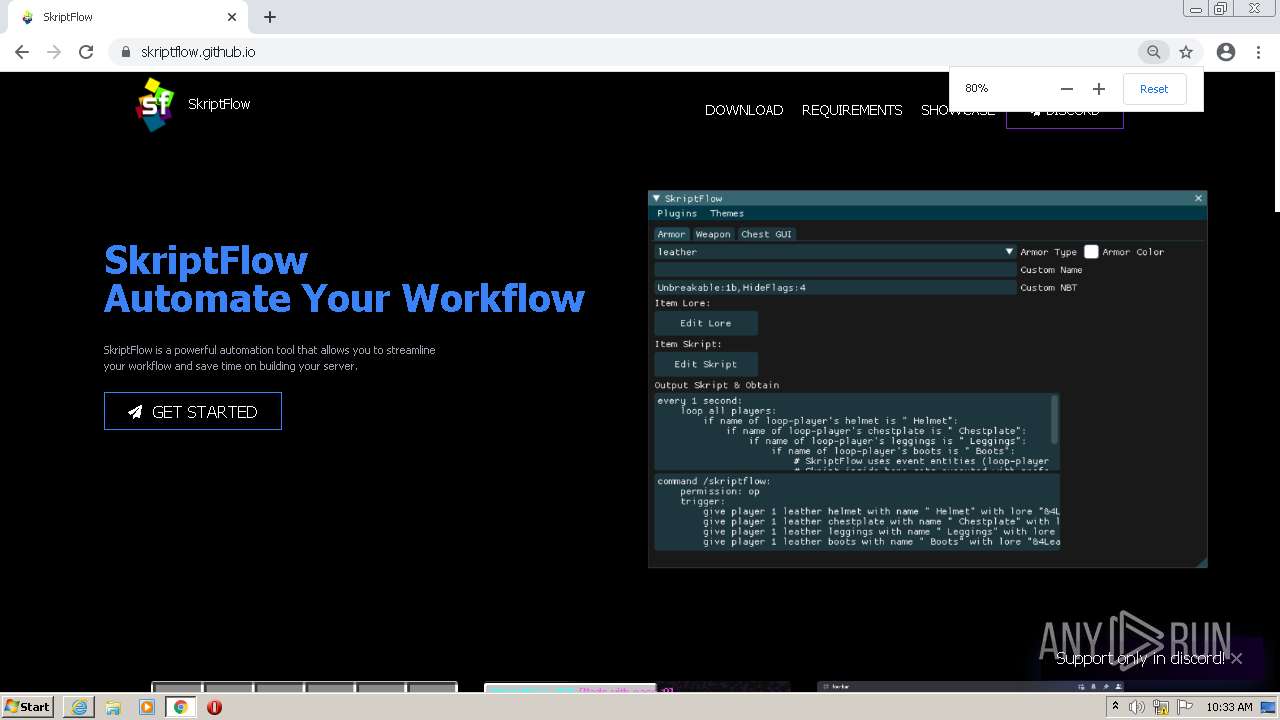Switch to the Armor tab

coord(672,234)
